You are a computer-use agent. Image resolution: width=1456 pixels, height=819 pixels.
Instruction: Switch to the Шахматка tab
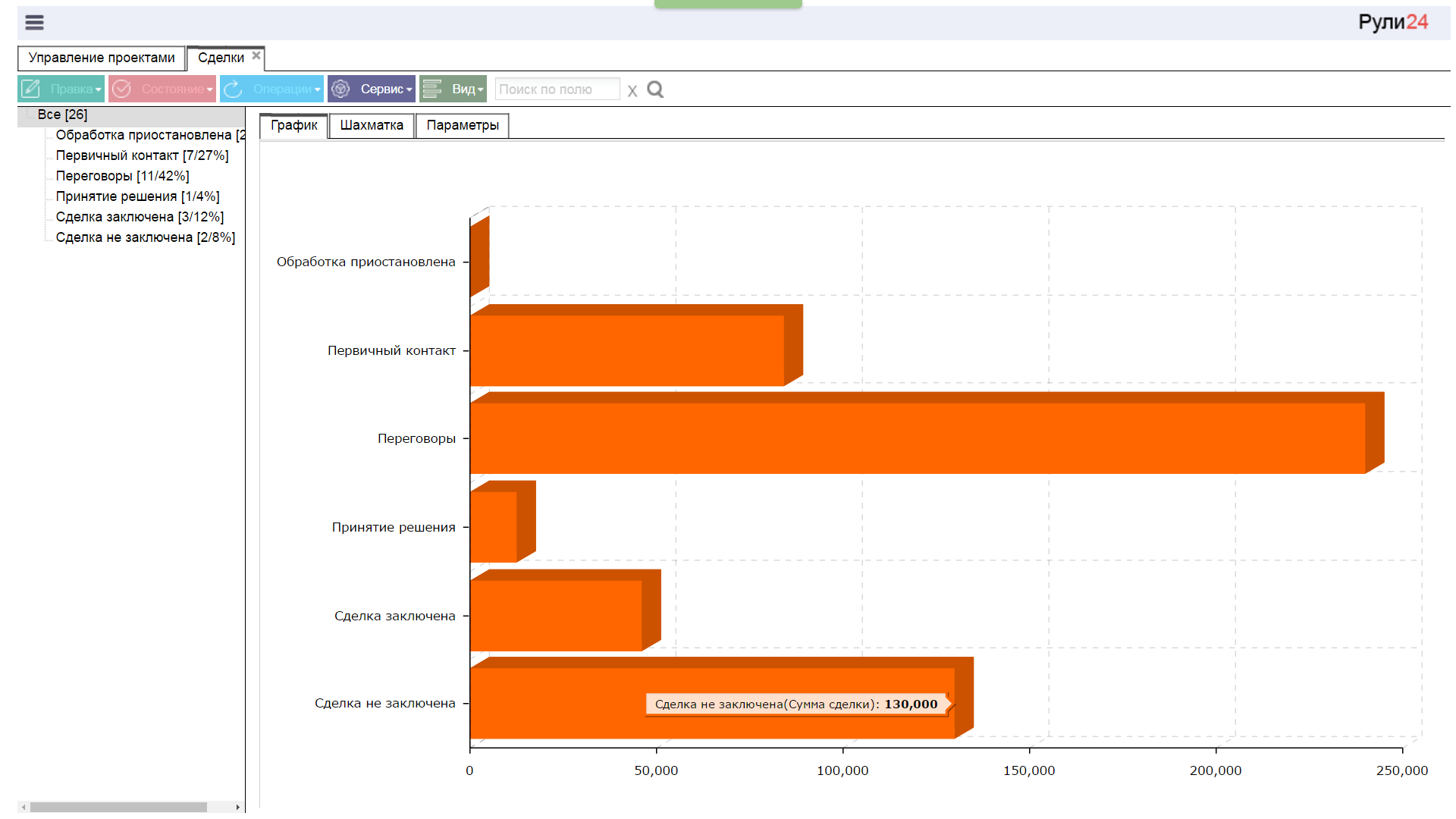pos(372,125)
